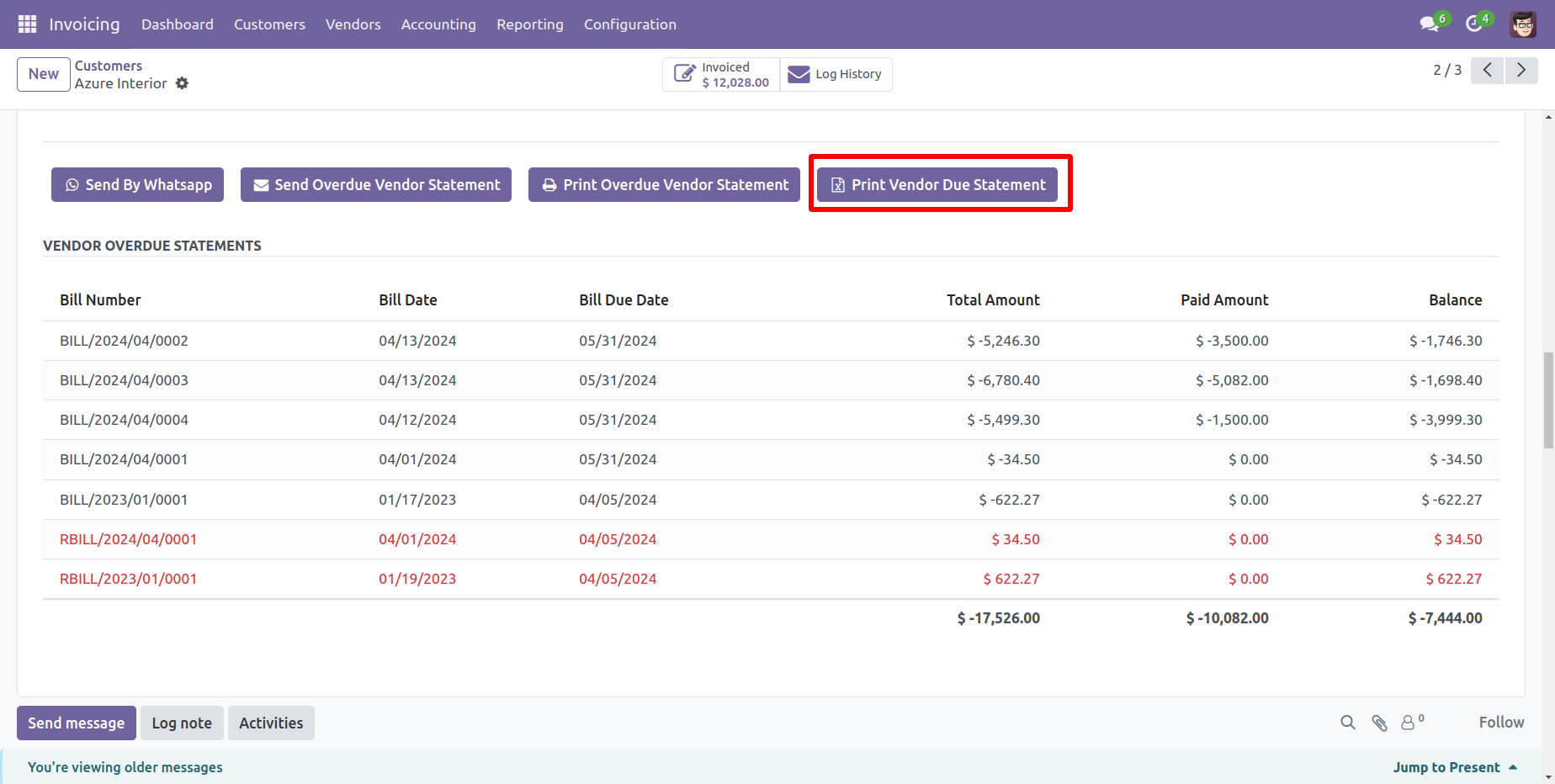Image resolution: width=1555 pixels, height=784 pixels.
Task: Click the $ 622.27 red balance cell
Action: point(1454,579)
